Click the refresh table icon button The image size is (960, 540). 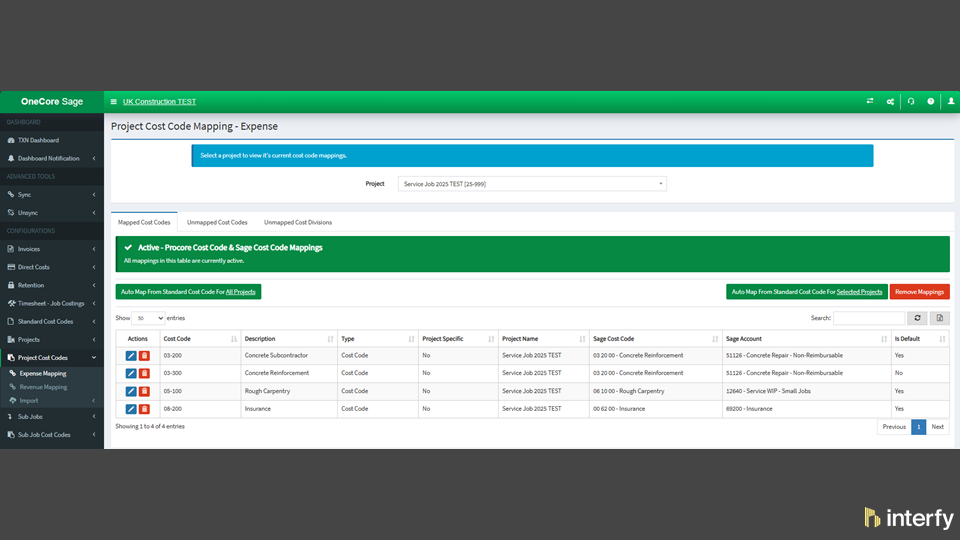tap(917, 318)
